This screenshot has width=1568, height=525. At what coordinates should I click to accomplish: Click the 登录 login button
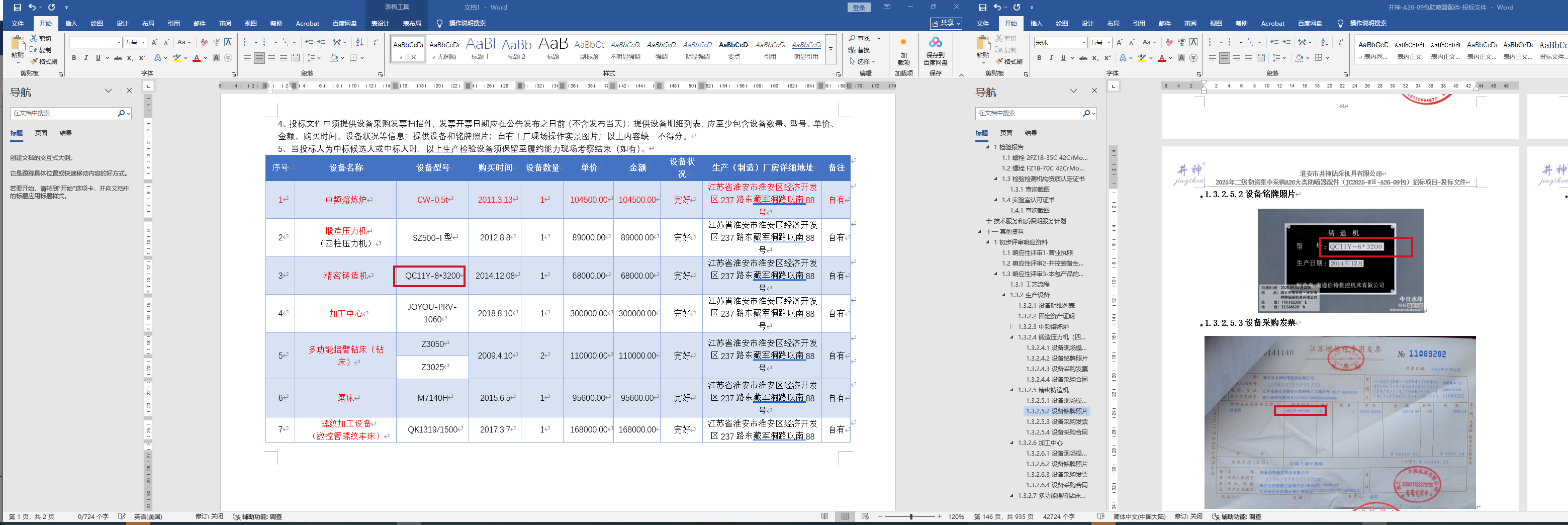(858, 8)
